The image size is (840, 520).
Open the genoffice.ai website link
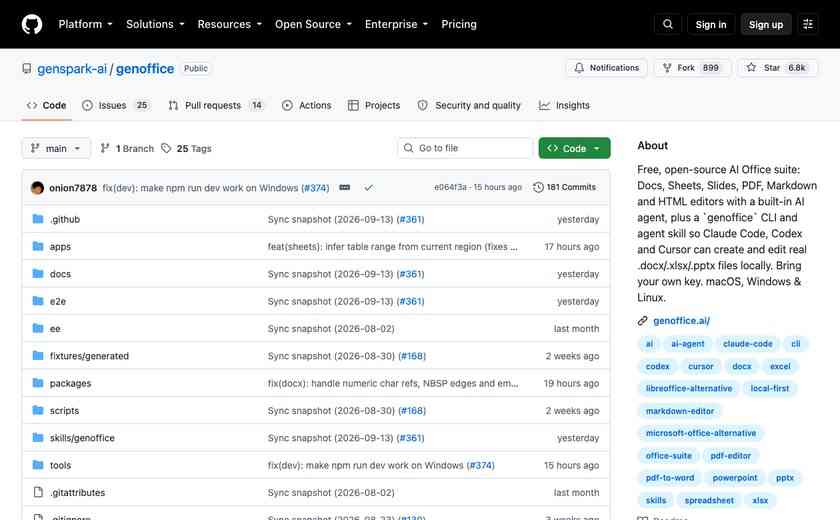click(x=681, y=321)
